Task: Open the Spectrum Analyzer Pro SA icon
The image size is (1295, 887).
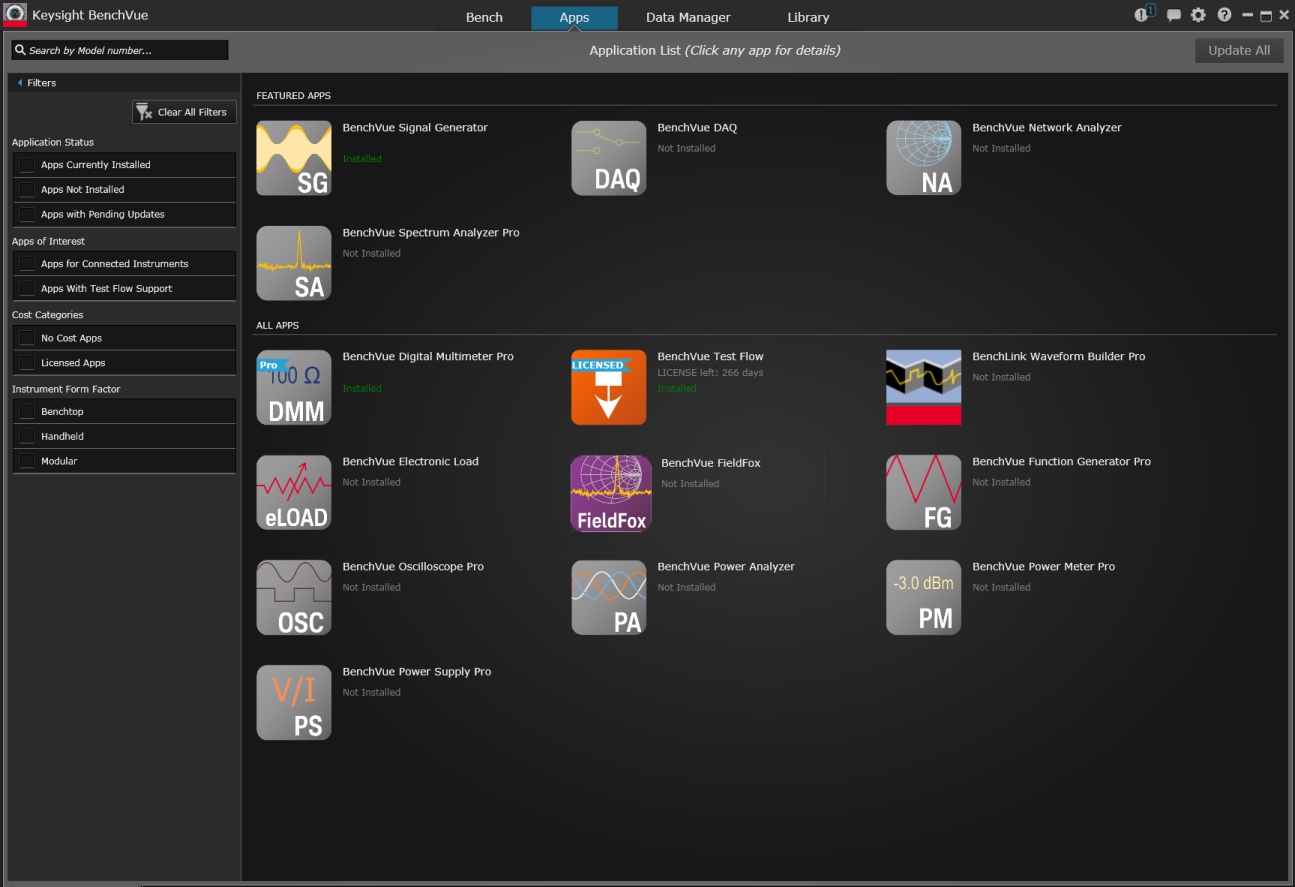Action: [294, 263]
